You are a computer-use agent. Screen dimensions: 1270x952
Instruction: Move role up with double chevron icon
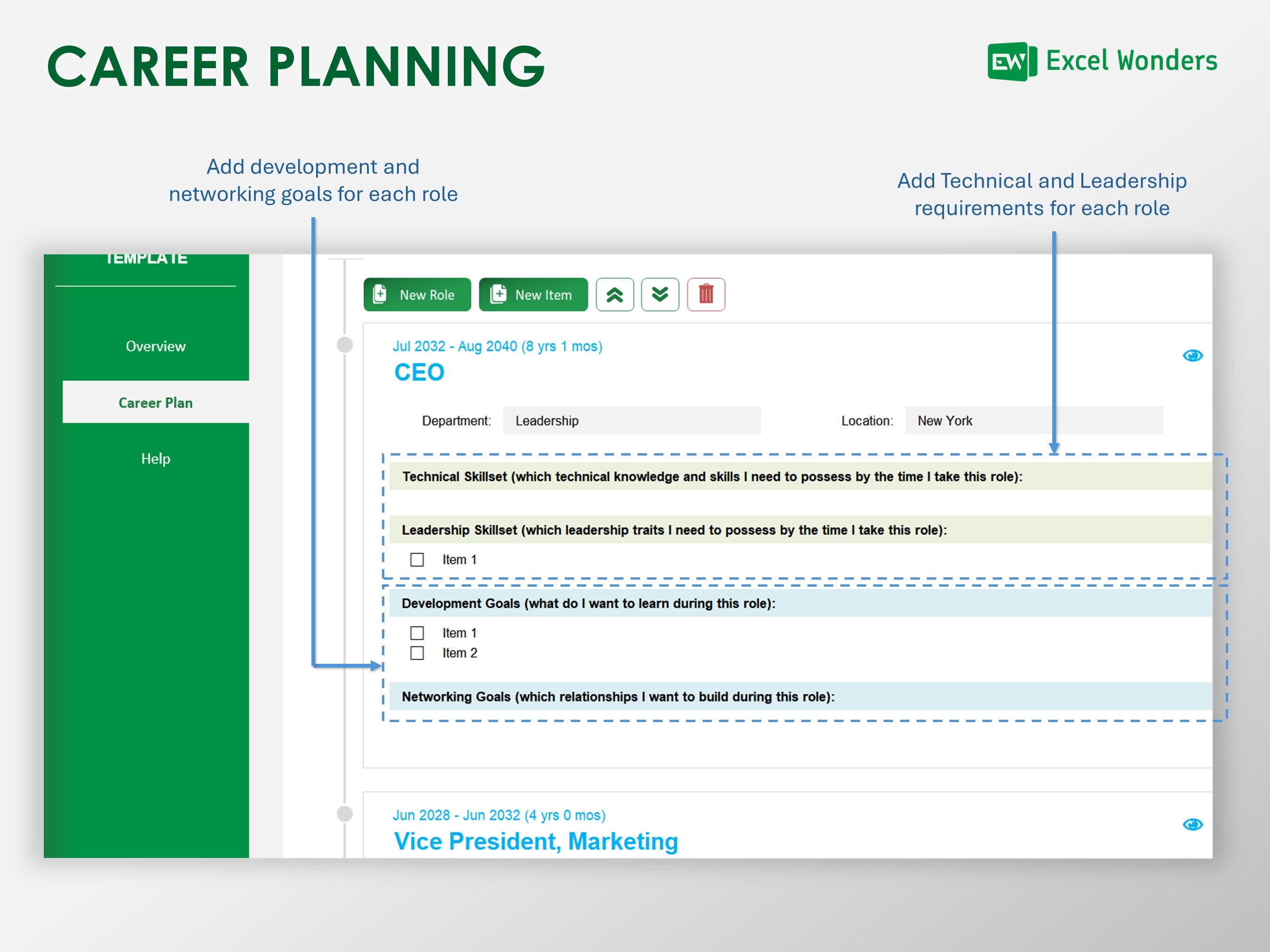click(x=615, y=294)
